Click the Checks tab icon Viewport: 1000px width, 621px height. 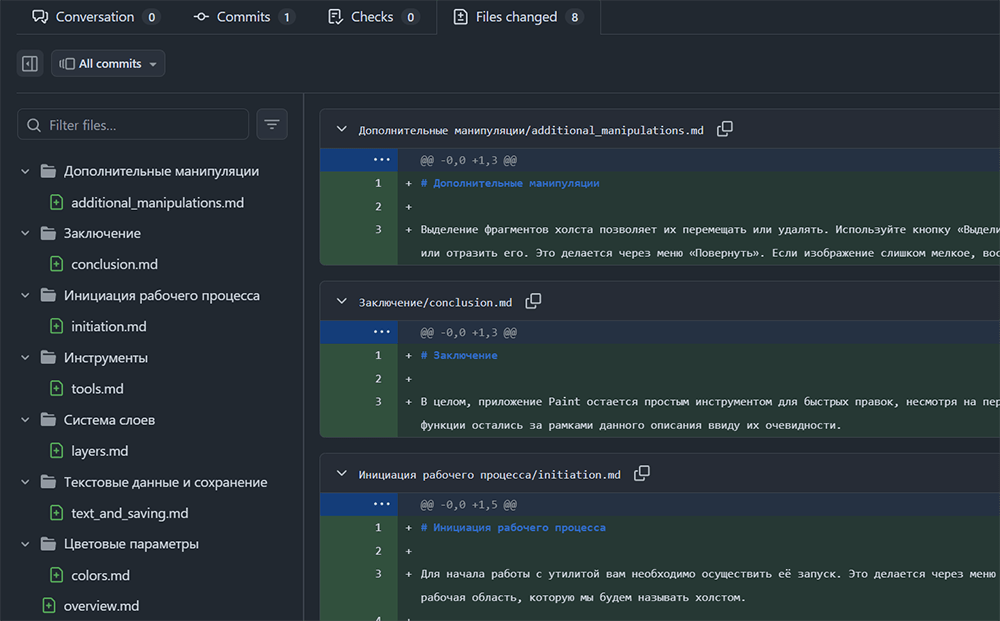335,17
